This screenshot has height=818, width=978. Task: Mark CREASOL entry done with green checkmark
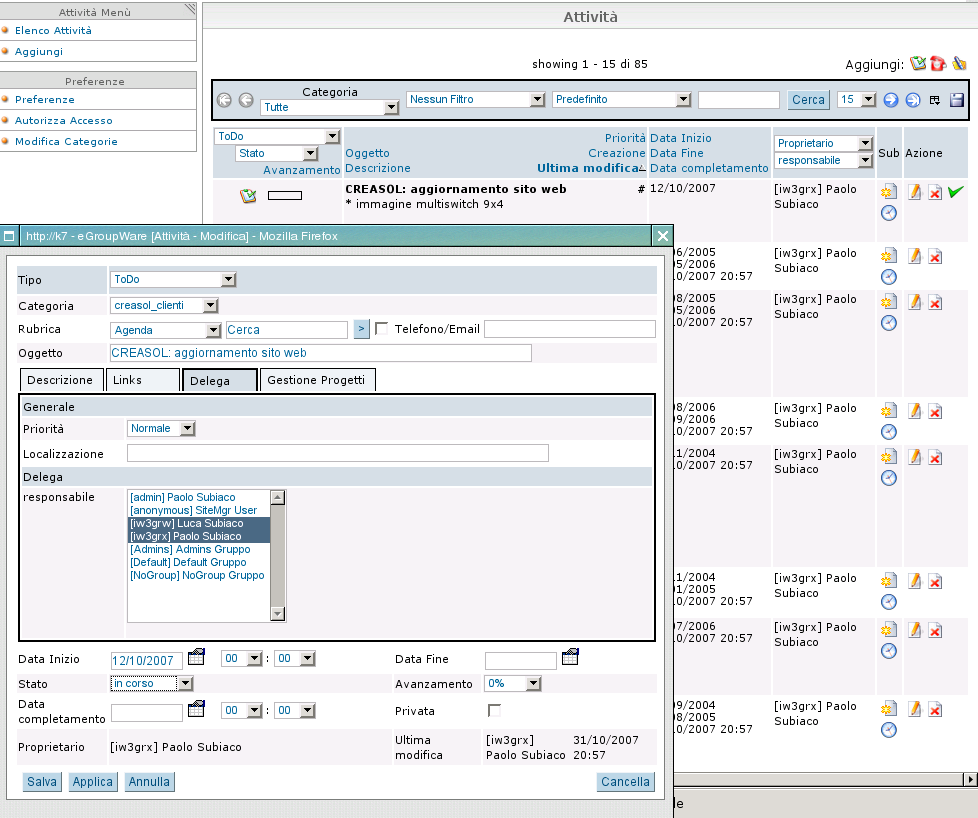(956, 192)
